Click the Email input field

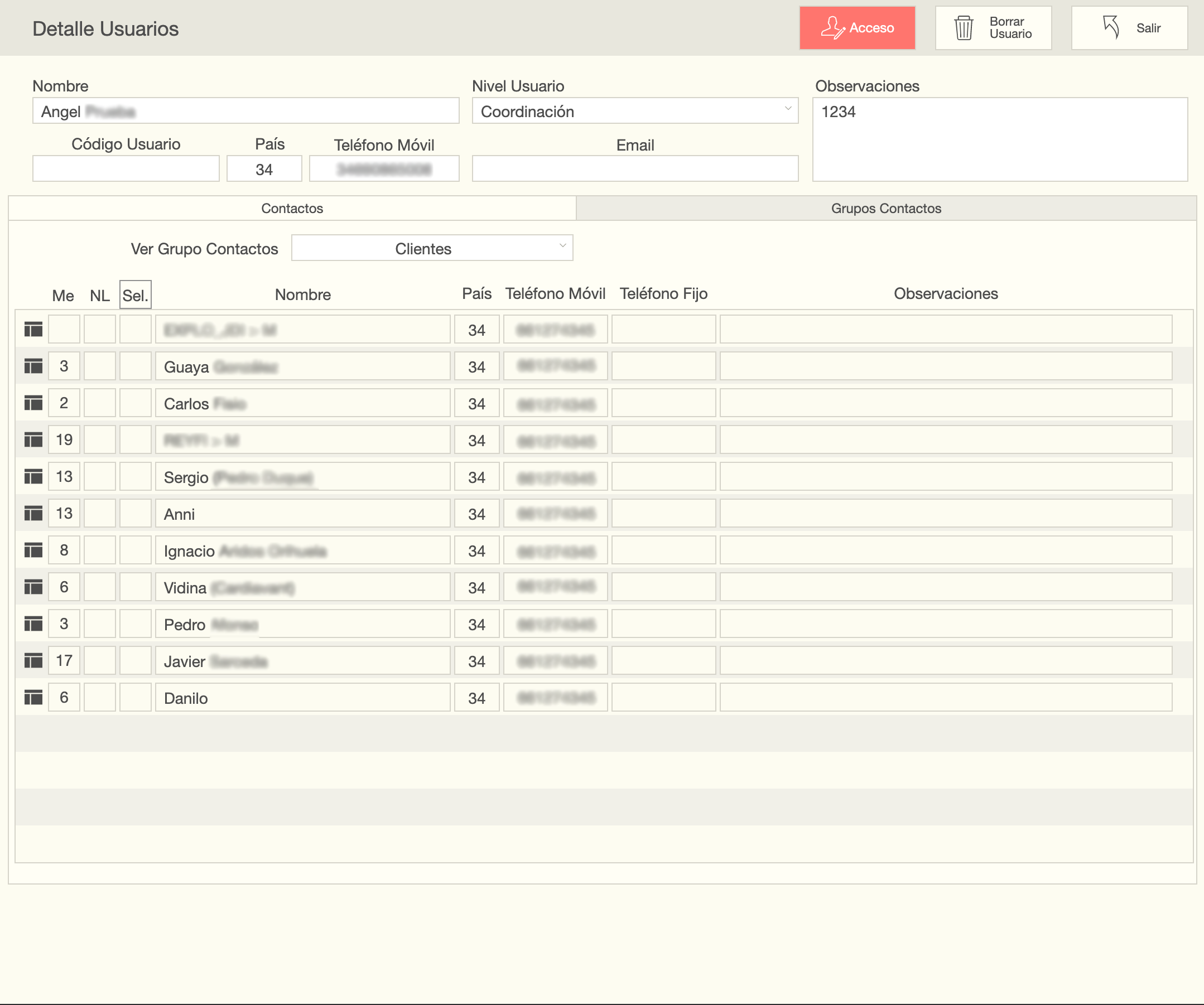(635, 169)
